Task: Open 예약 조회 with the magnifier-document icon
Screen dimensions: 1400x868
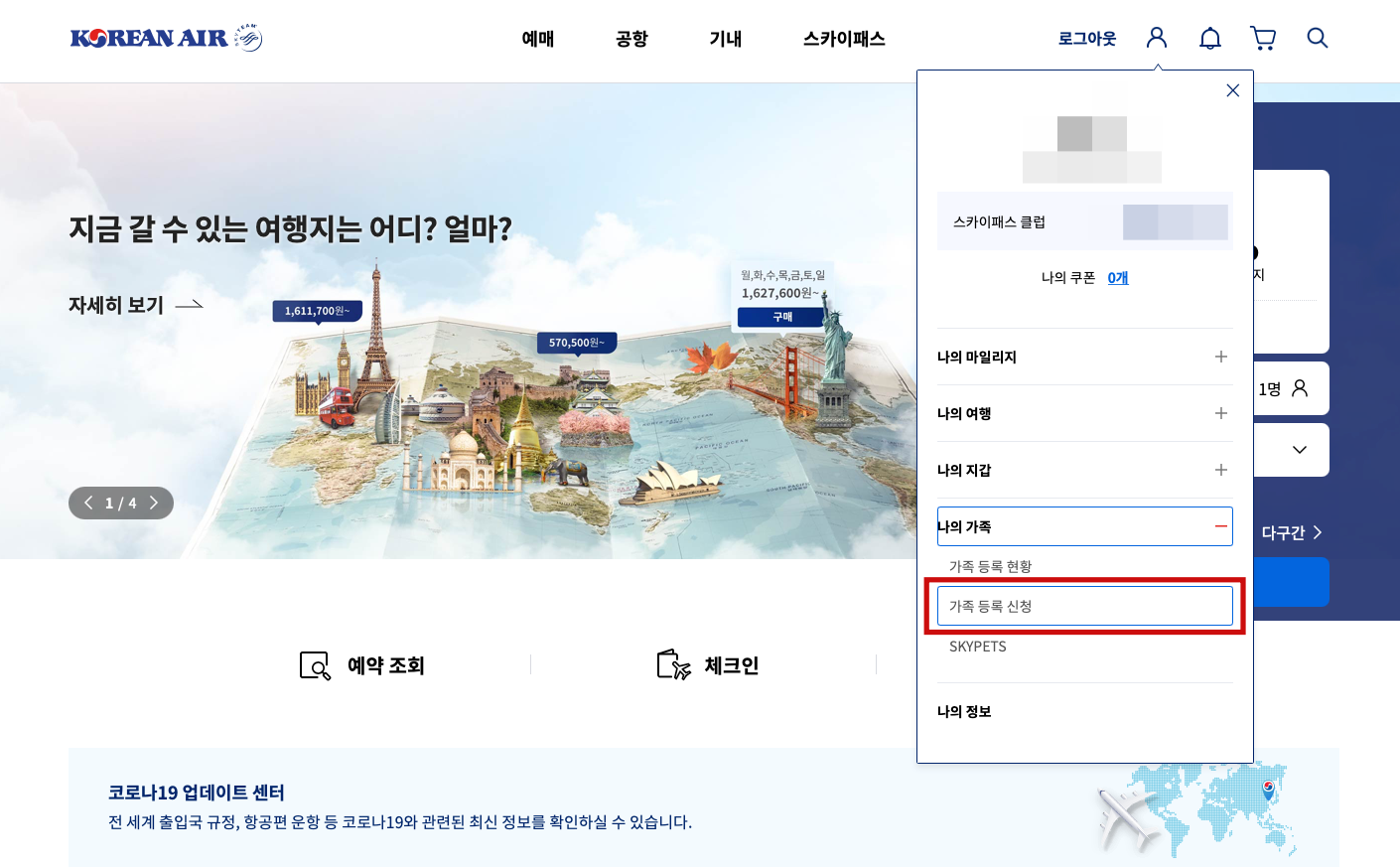Action: click(362, 665)
